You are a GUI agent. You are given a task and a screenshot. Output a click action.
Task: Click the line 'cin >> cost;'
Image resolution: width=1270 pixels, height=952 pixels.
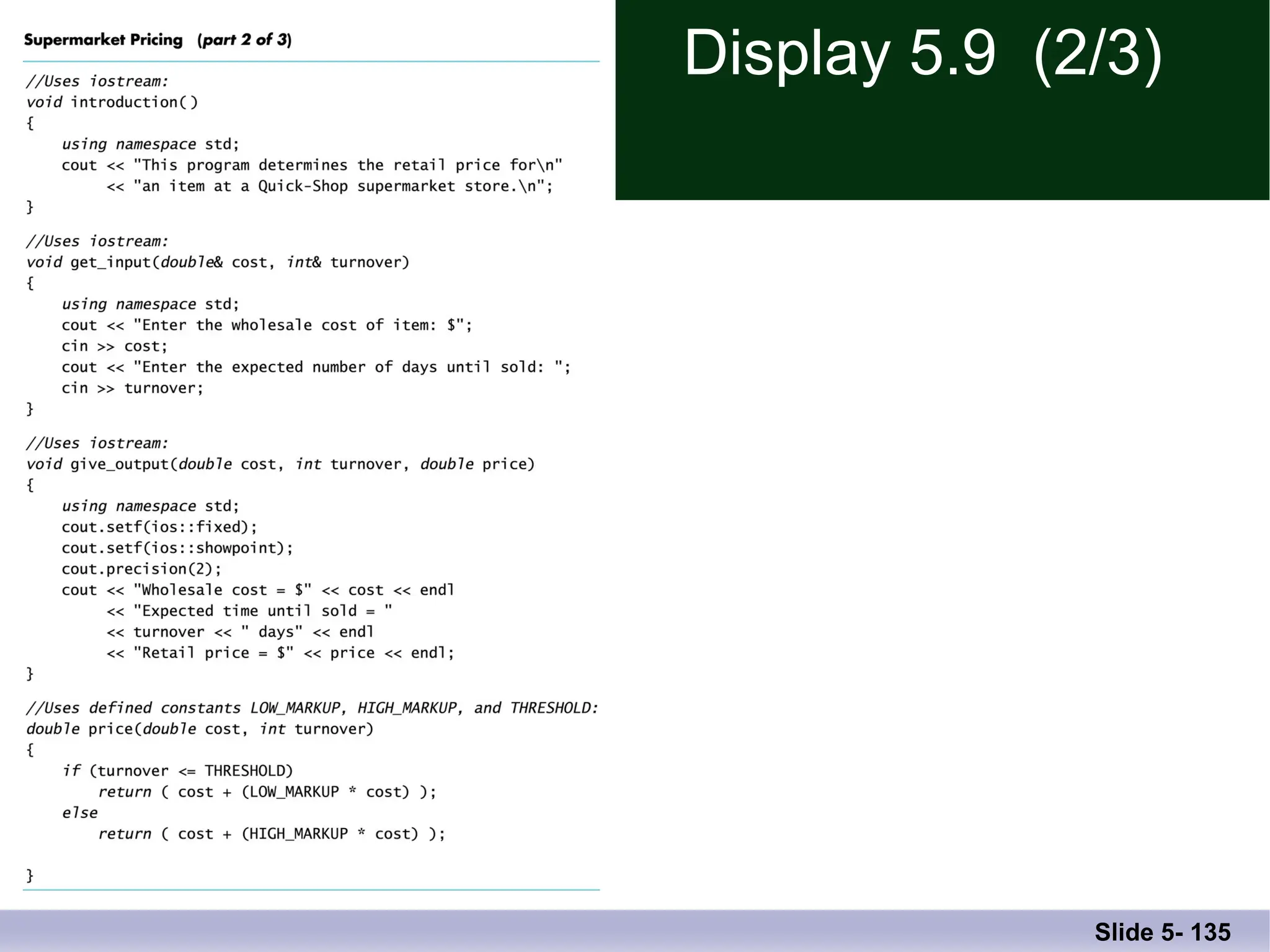click(115, 346)
